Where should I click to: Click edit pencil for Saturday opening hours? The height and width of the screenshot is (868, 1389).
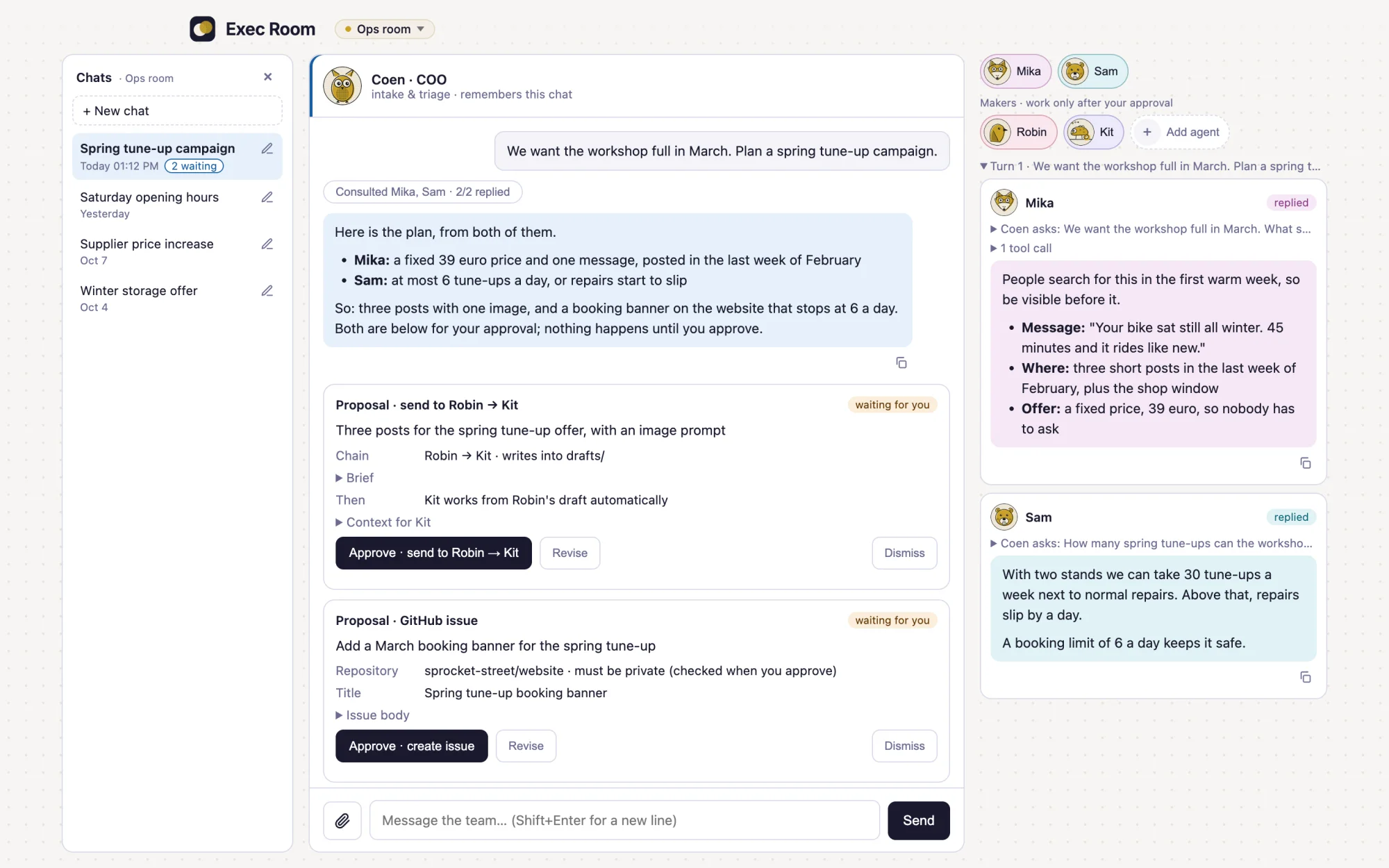267,197
